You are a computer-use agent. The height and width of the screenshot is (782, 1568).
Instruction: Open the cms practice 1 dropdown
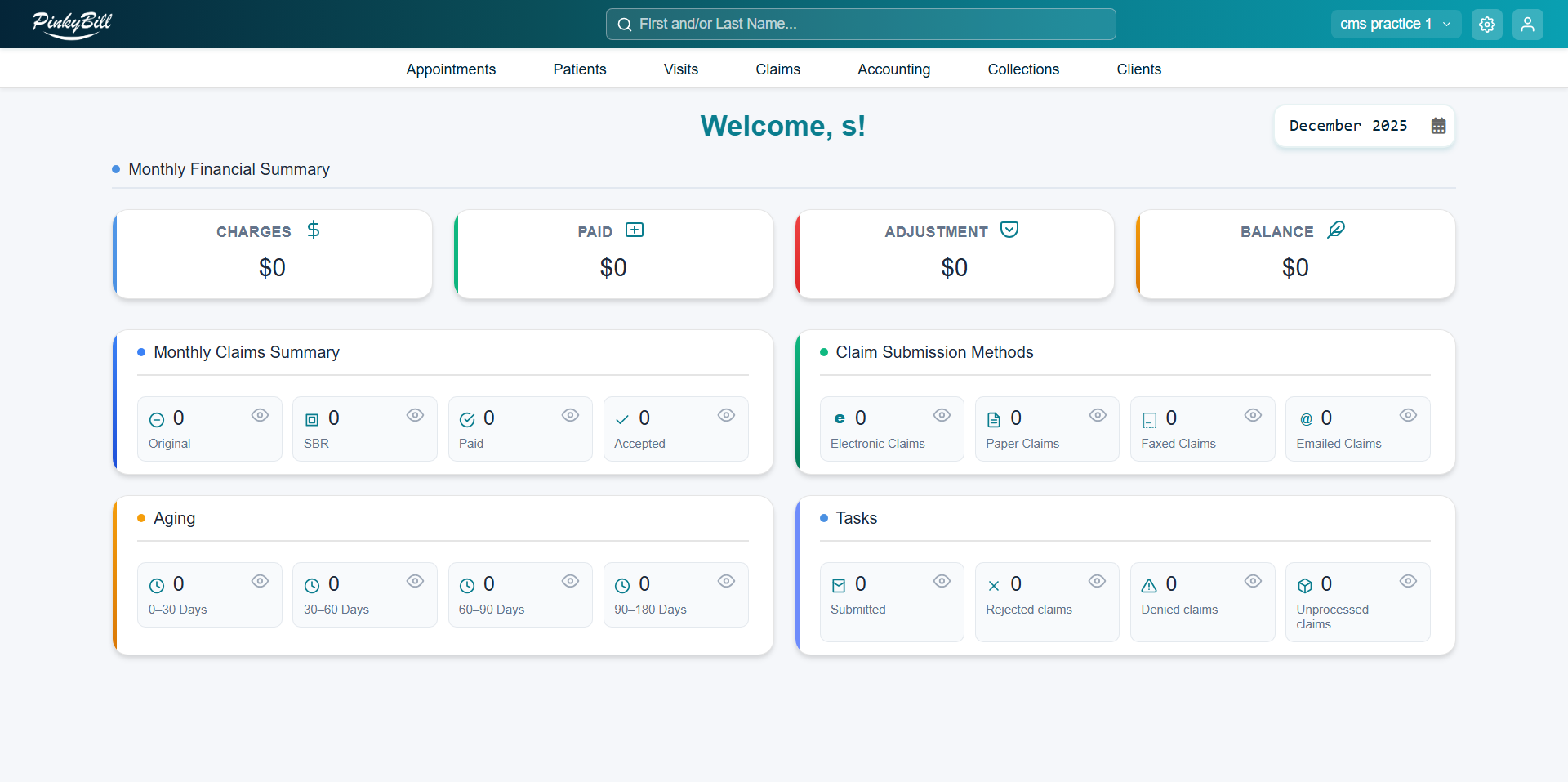1395,24
